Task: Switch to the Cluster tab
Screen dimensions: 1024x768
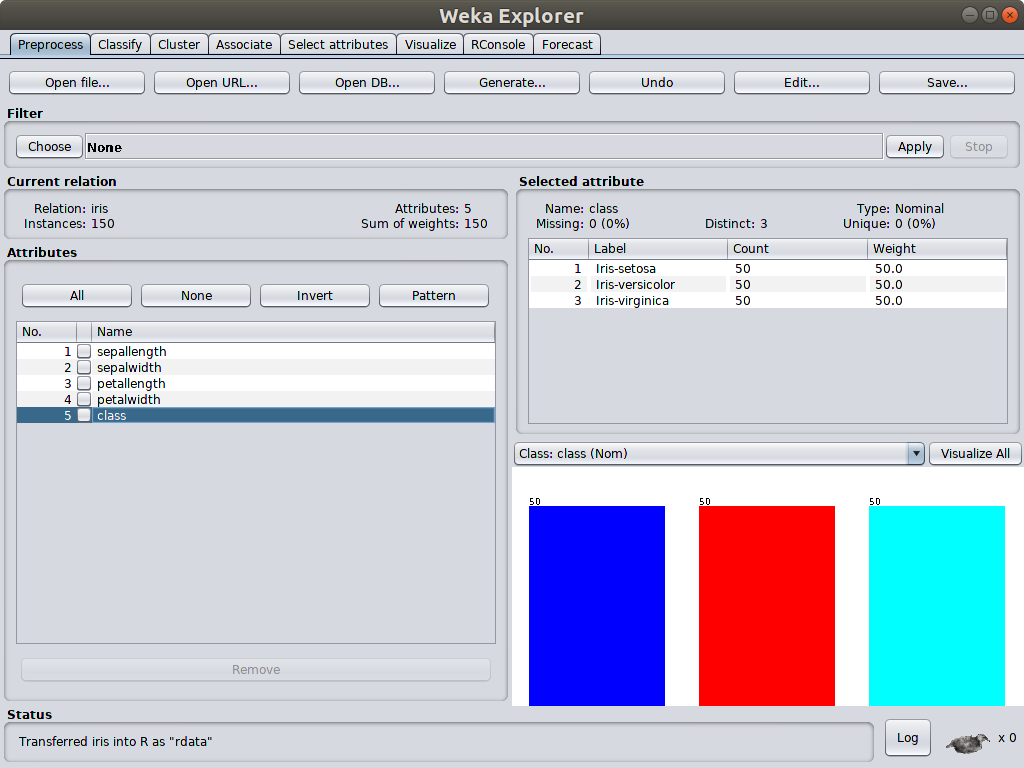Action: (179, 44)
